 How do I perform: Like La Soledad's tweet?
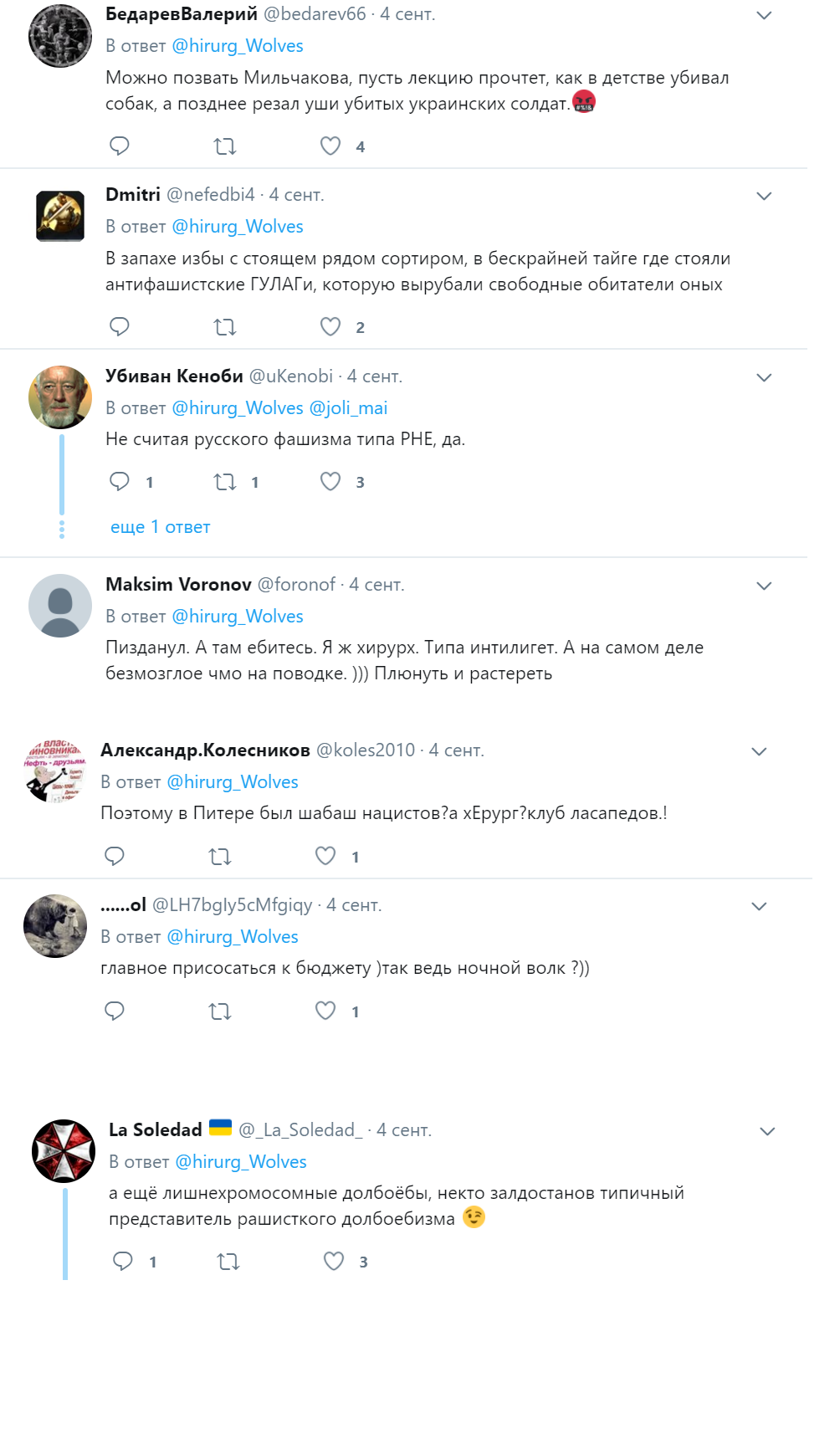[334, 1262]
